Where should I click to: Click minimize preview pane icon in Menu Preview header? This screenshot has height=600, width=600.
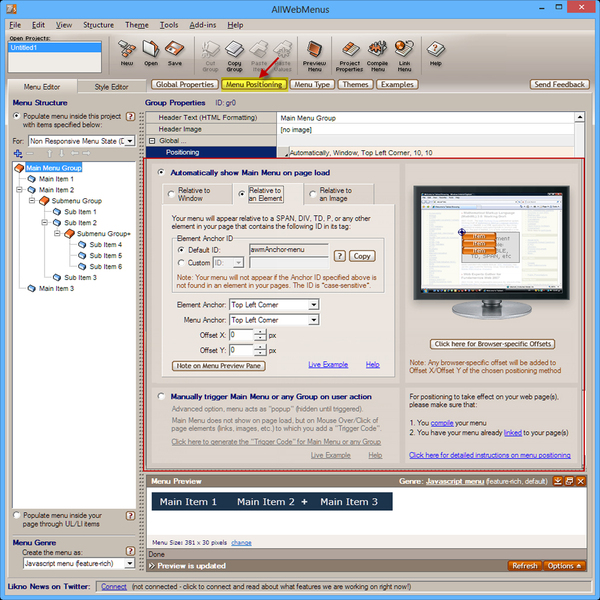(x=558, y=481)
